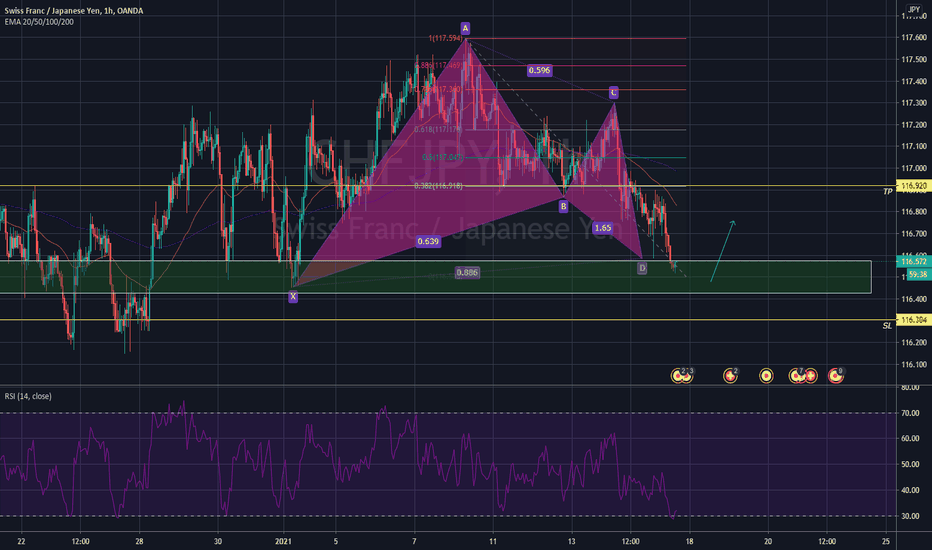Click the 30 date on time axis
This screenshot has height=550, width=932.
click(x=218, y=541)
